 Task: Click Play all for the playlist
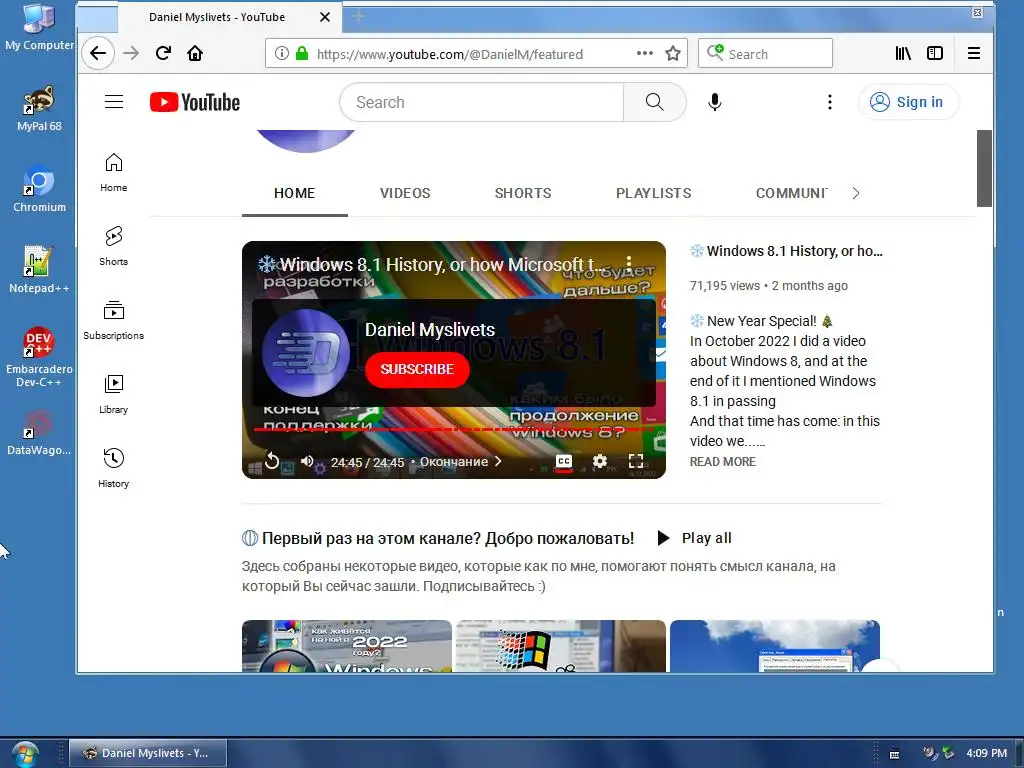click(694, 538)
